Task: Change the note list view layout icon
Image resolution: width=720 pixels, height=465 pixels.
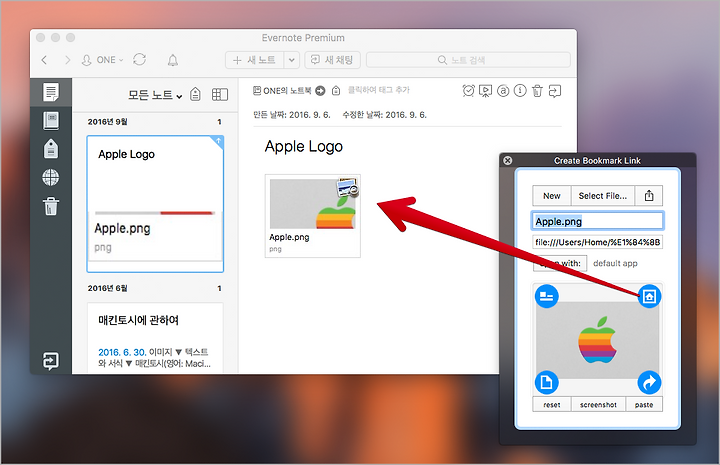Action: coord(219,95)
